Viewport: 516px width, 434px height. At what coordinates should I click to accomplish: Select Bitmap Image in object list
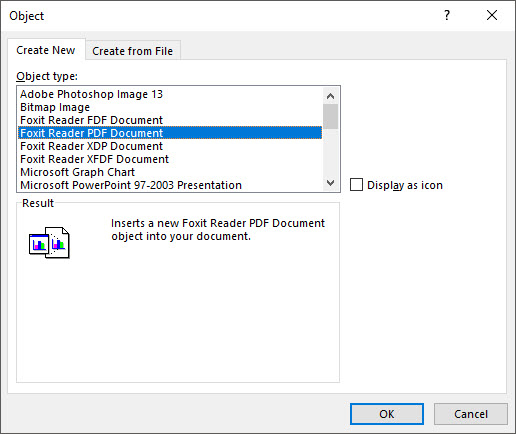coord(170,107)
